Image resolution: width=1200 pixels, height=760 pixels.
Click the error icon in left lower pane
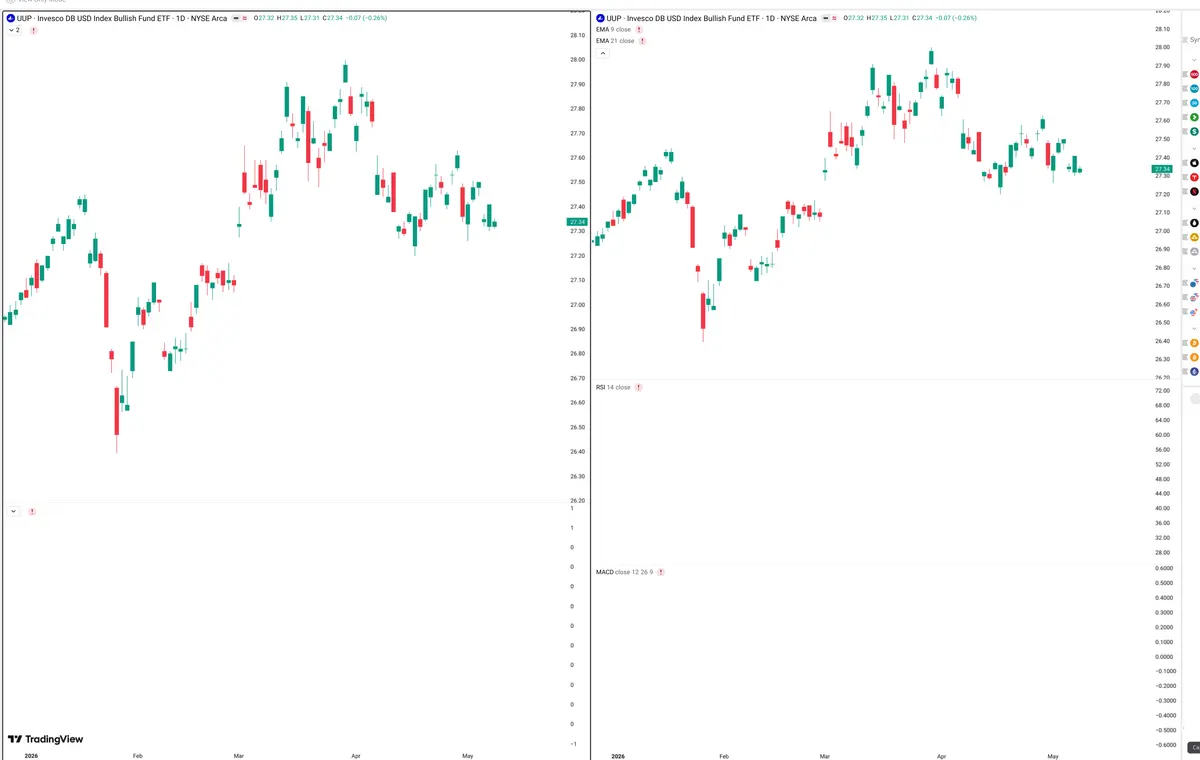(32, 511)
